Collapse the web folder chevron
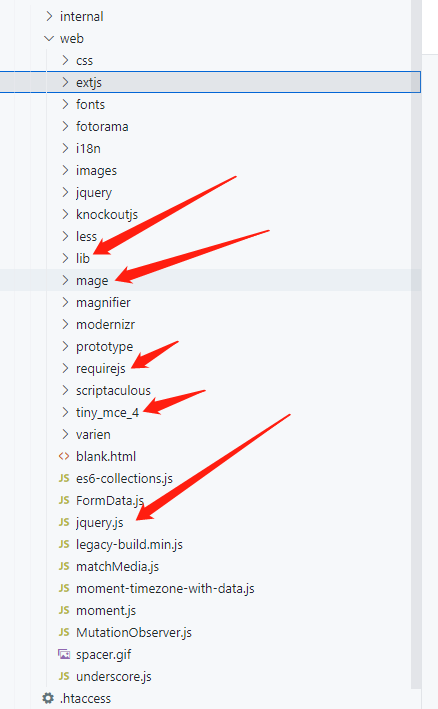This screenshot has height=709, width=438. 49,38
